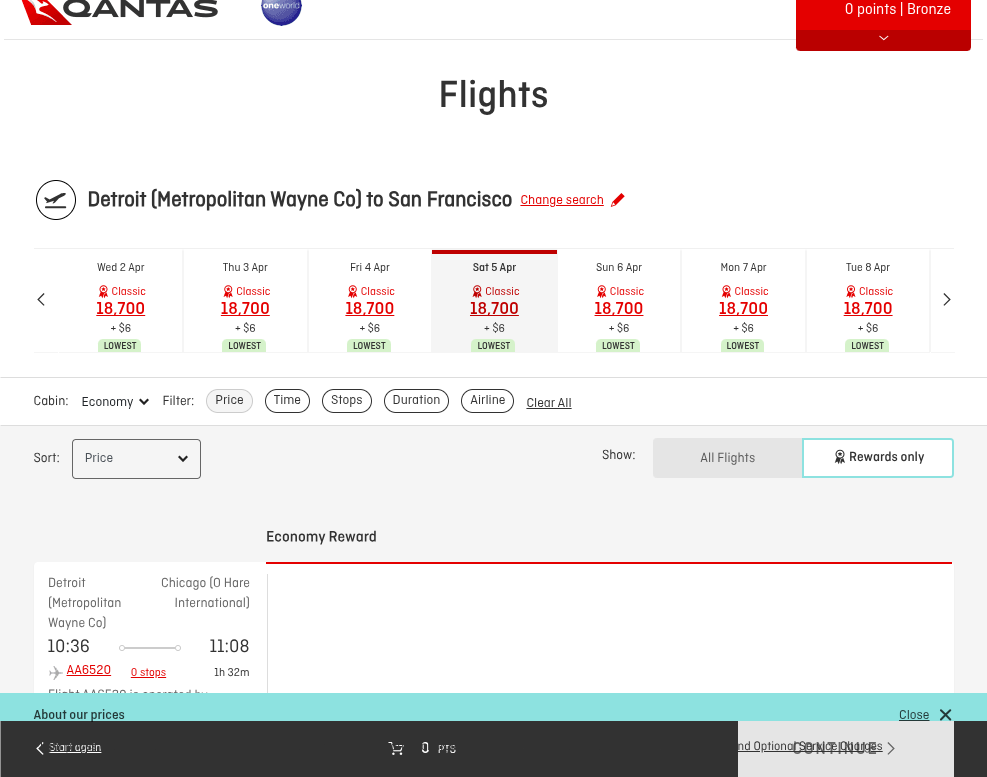The image size is (987, 777).
Task: Click the LOWEST badge under Sat 5 Apr
Action: click(494, 346)
